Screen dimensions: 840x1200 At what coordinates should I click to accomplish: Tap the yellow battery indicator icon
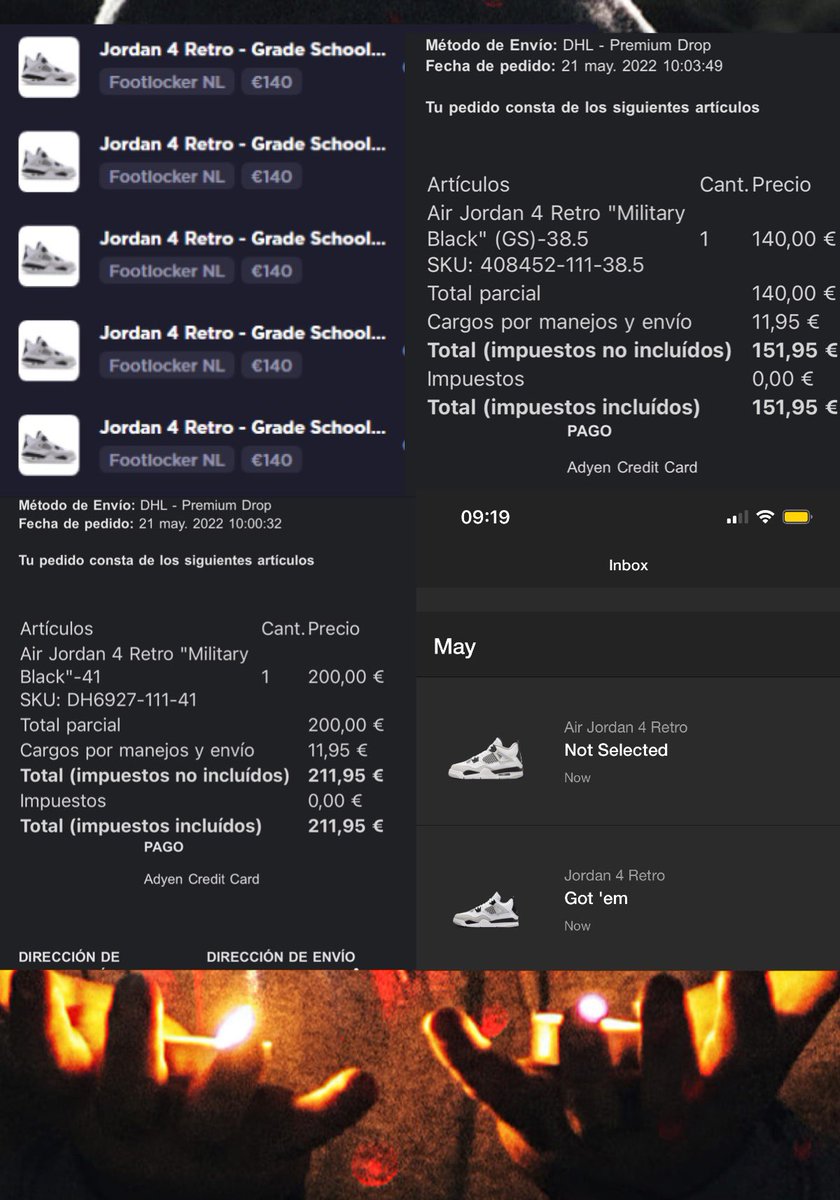797,517
